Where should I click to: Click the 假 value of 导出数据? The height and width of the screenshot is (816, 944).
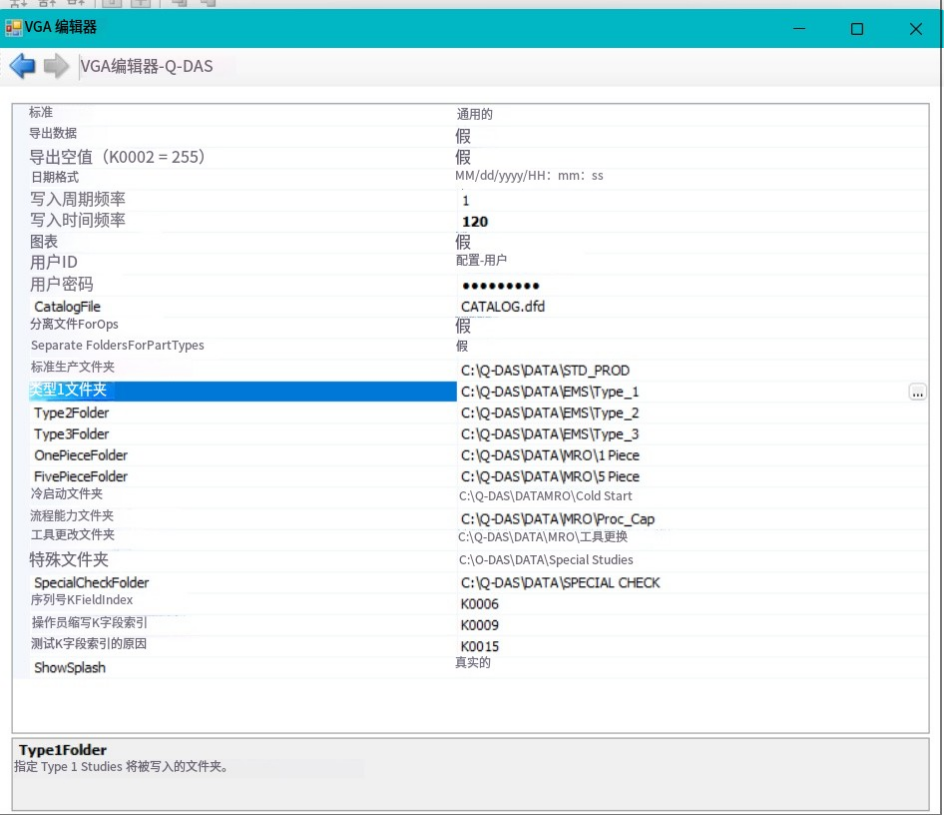(x=463, y=136)
